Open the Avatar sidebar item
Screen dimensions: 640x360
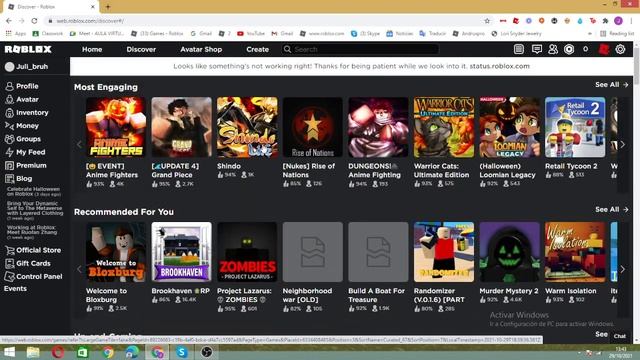(x=22, y=99)
